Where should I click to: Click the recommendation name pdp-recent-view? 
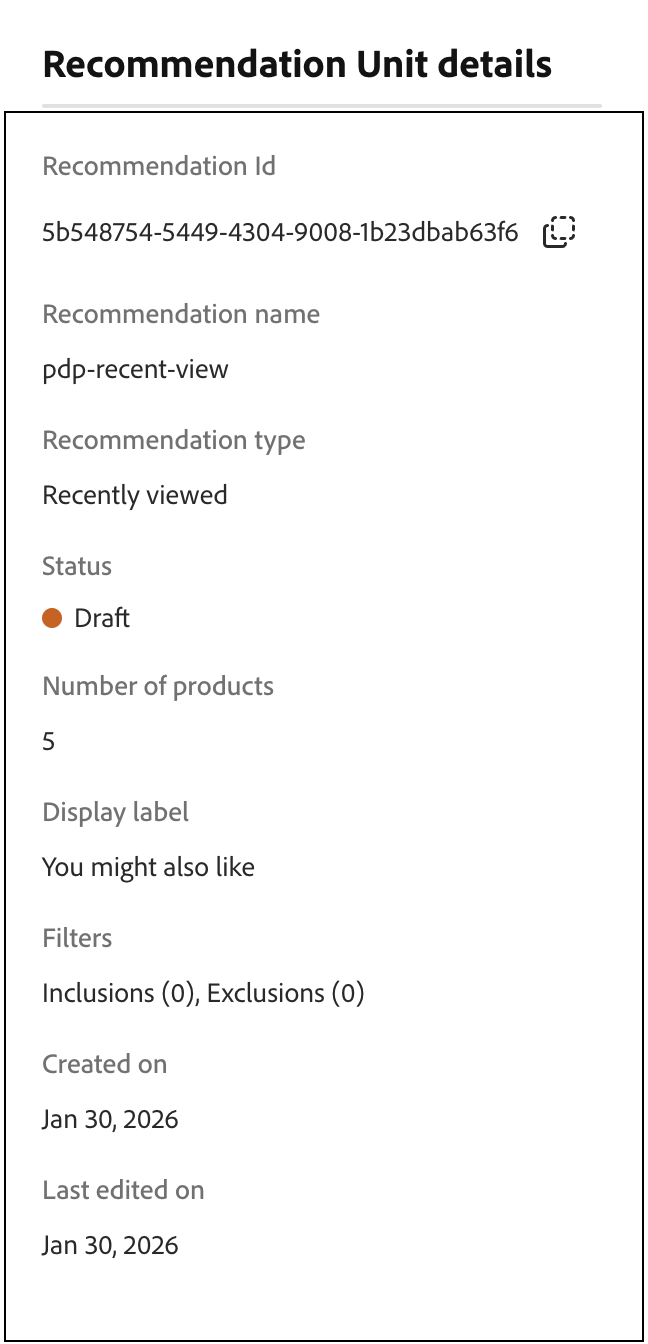134,369
